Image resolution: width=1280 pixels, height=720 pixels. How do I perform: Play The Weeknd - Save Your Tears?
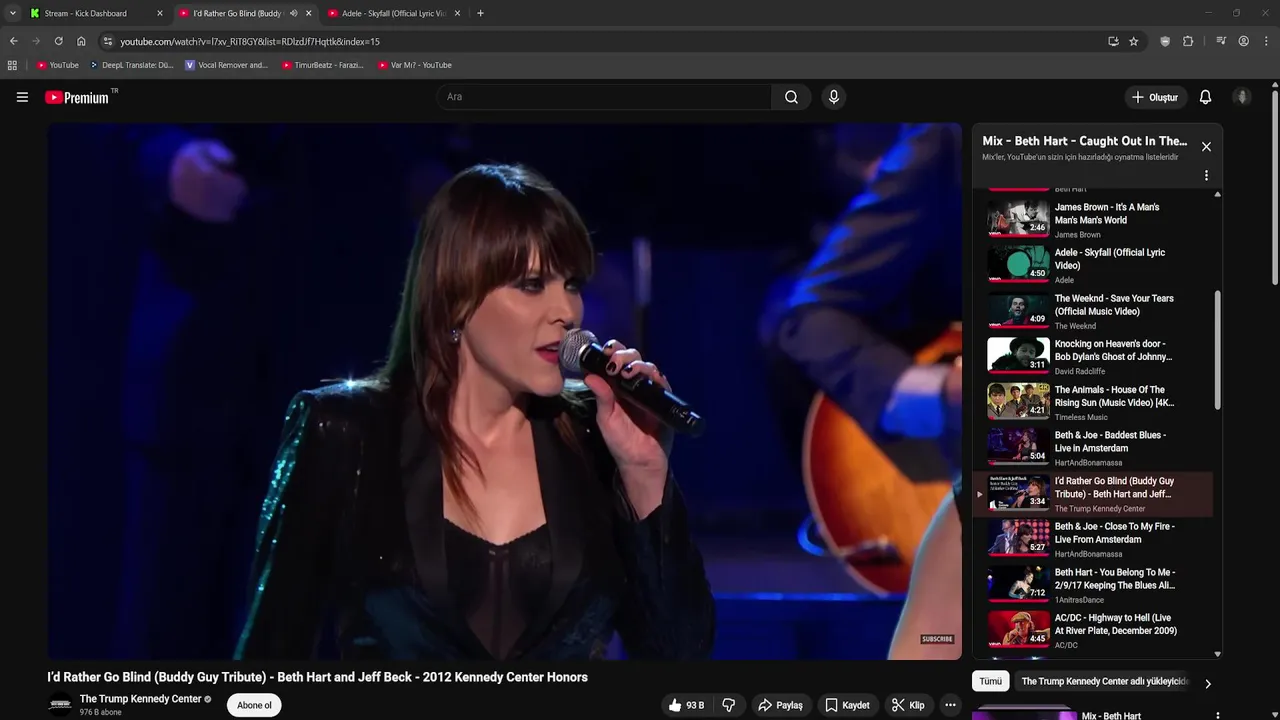(x=1093, y=310)
